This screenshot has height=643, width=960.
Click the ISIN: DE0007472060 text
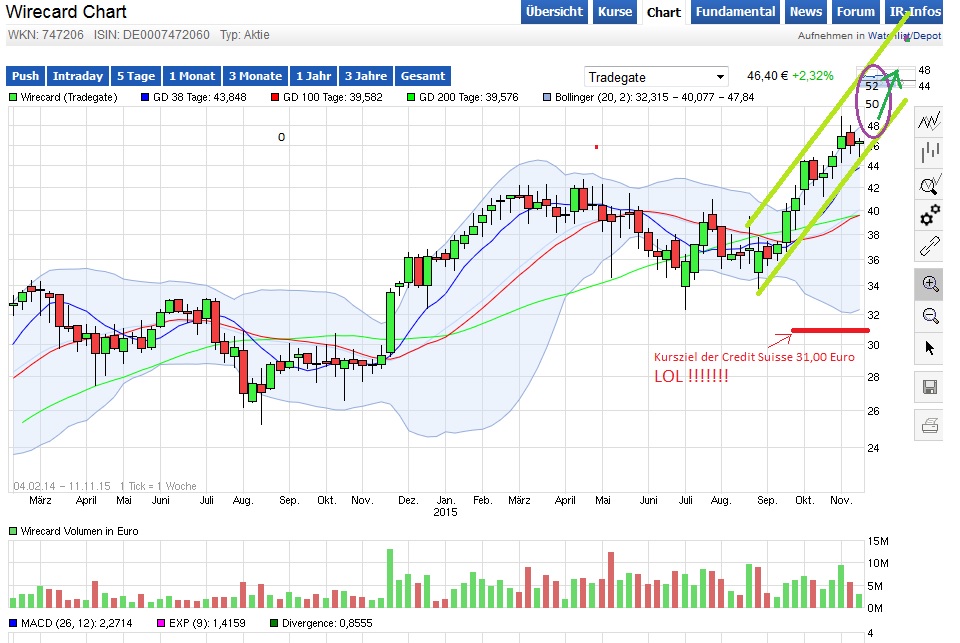pyautogui.click(x=151, y=35)
